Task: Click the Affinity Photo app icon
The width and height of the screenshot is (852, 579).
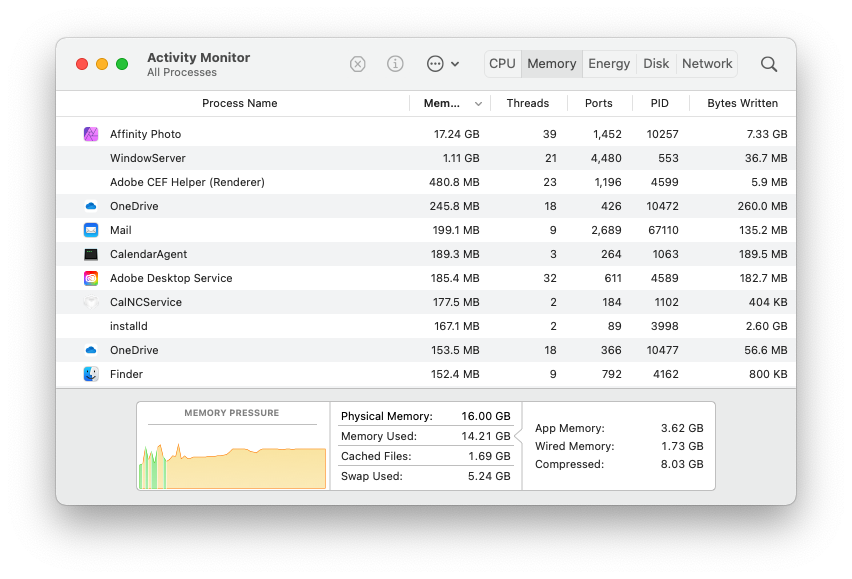Action: tap(91, 134)
